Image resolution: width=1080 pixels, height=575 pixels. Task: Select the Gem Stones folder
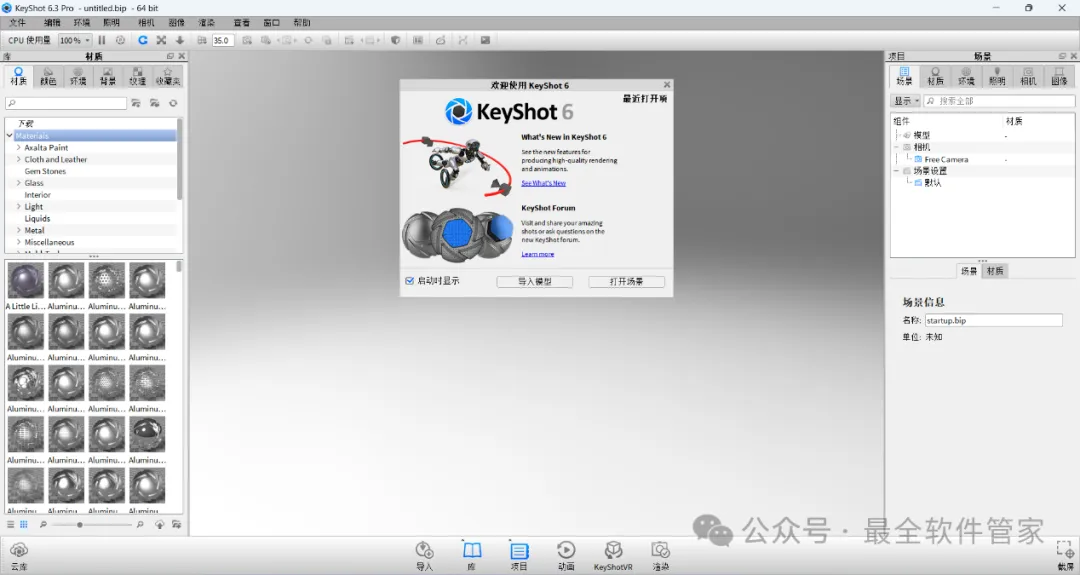pos(45,171)
